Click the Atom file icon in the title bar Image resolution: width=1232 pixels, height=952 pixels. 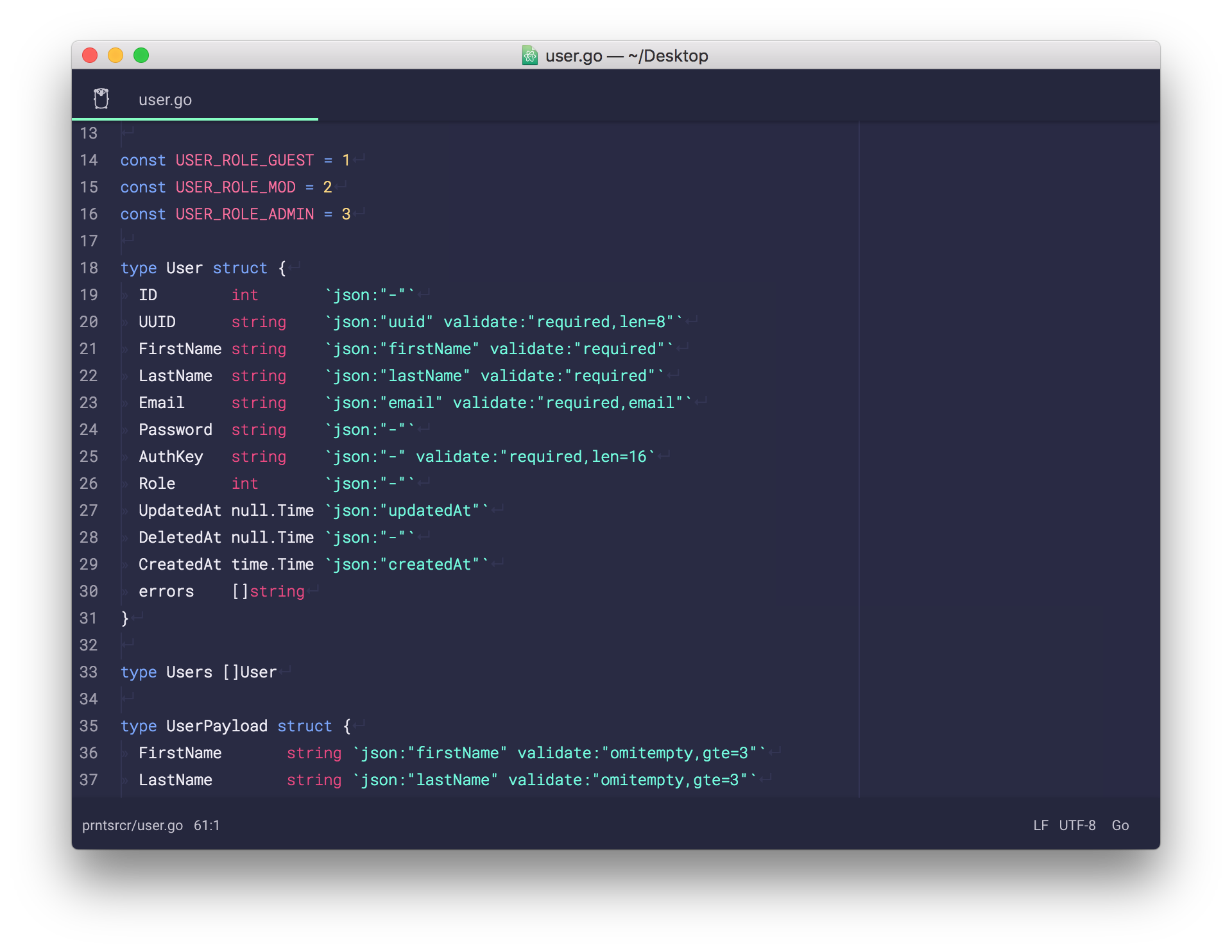[530, 55]
